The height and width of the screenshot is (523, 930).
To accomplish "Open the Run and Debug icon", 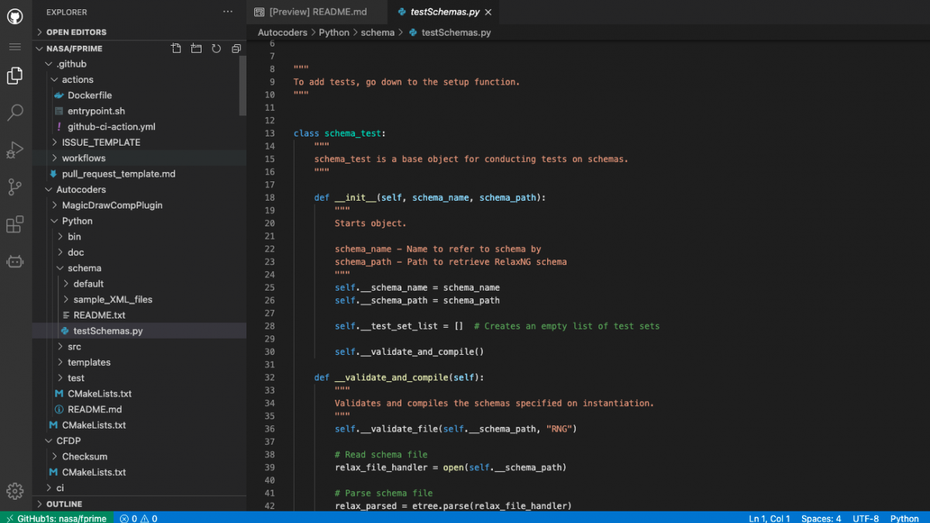I will pyautogui.click(x=15, y=150).
